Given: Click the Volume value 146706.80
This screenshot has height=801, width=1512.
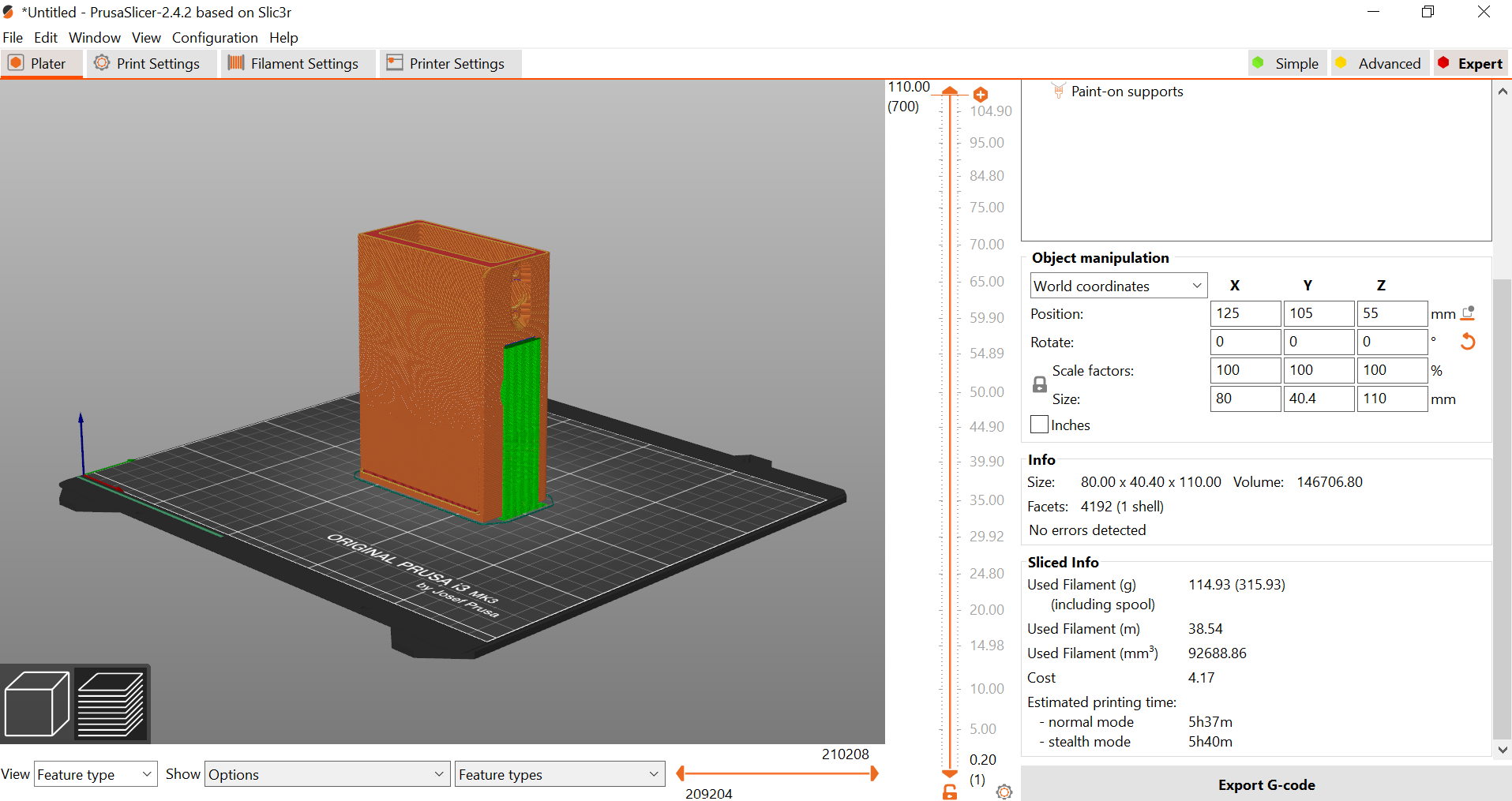Looking at the screenshot, I should pos(1330,482).
